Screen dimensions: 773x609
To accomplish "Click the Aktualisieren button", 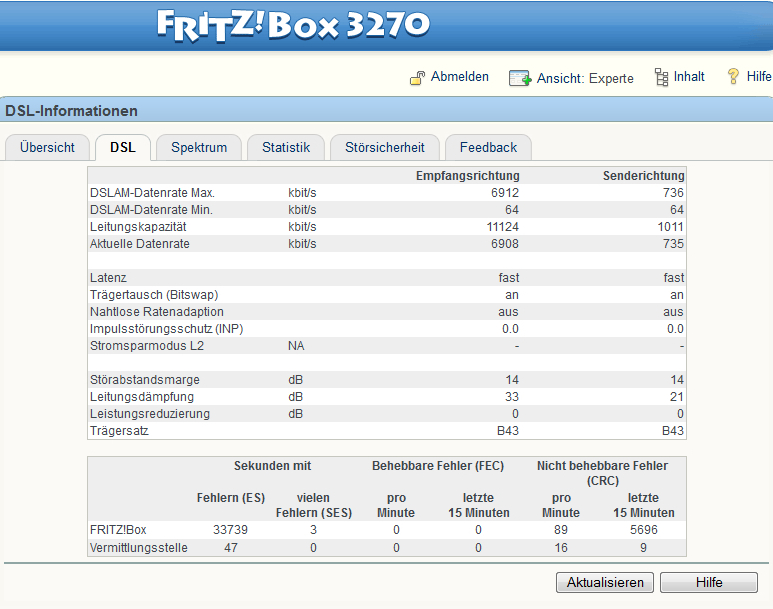I will point(605,582).
